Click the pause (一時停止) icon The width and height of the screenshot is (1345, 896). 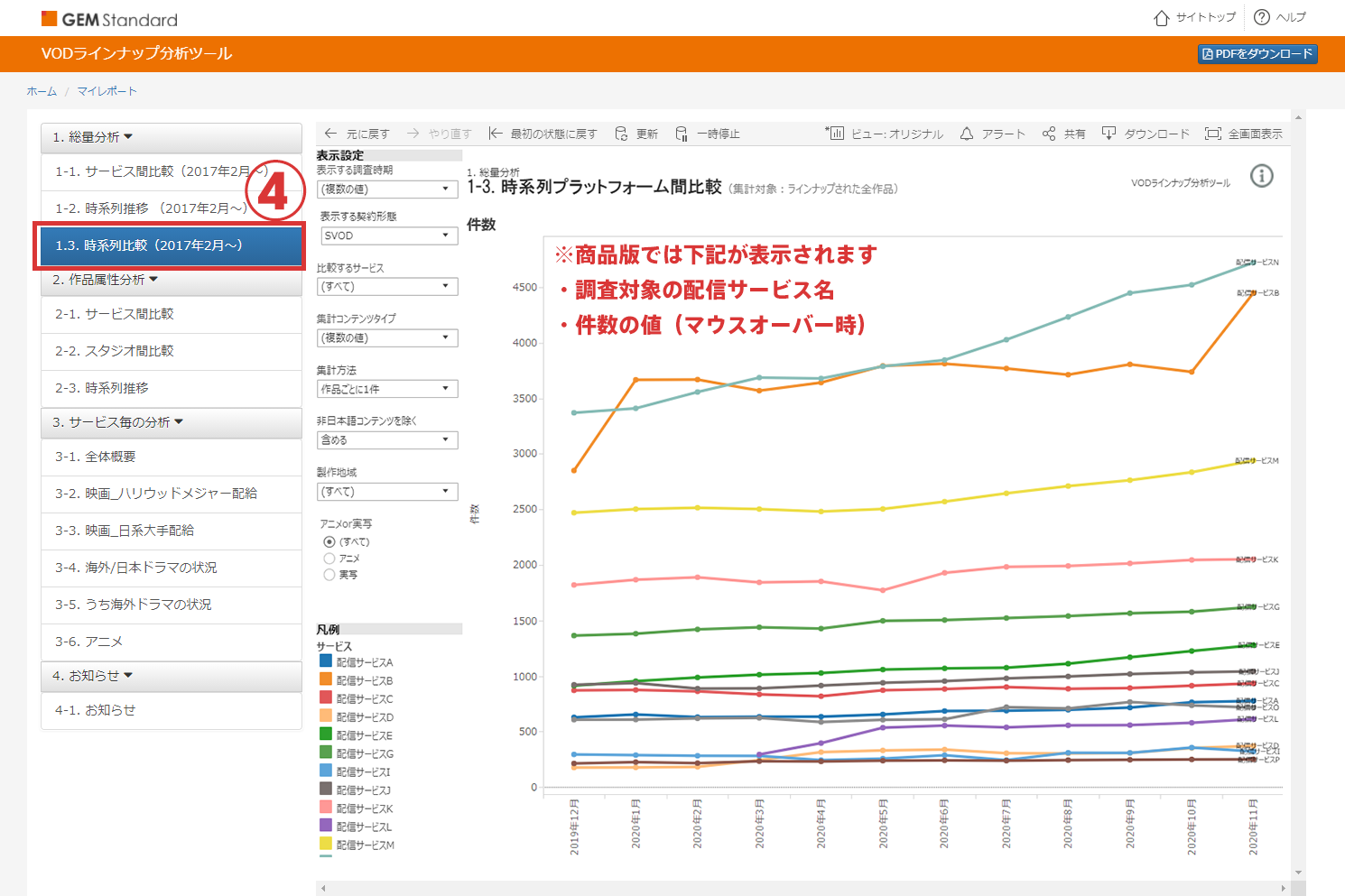click(682, 134)
